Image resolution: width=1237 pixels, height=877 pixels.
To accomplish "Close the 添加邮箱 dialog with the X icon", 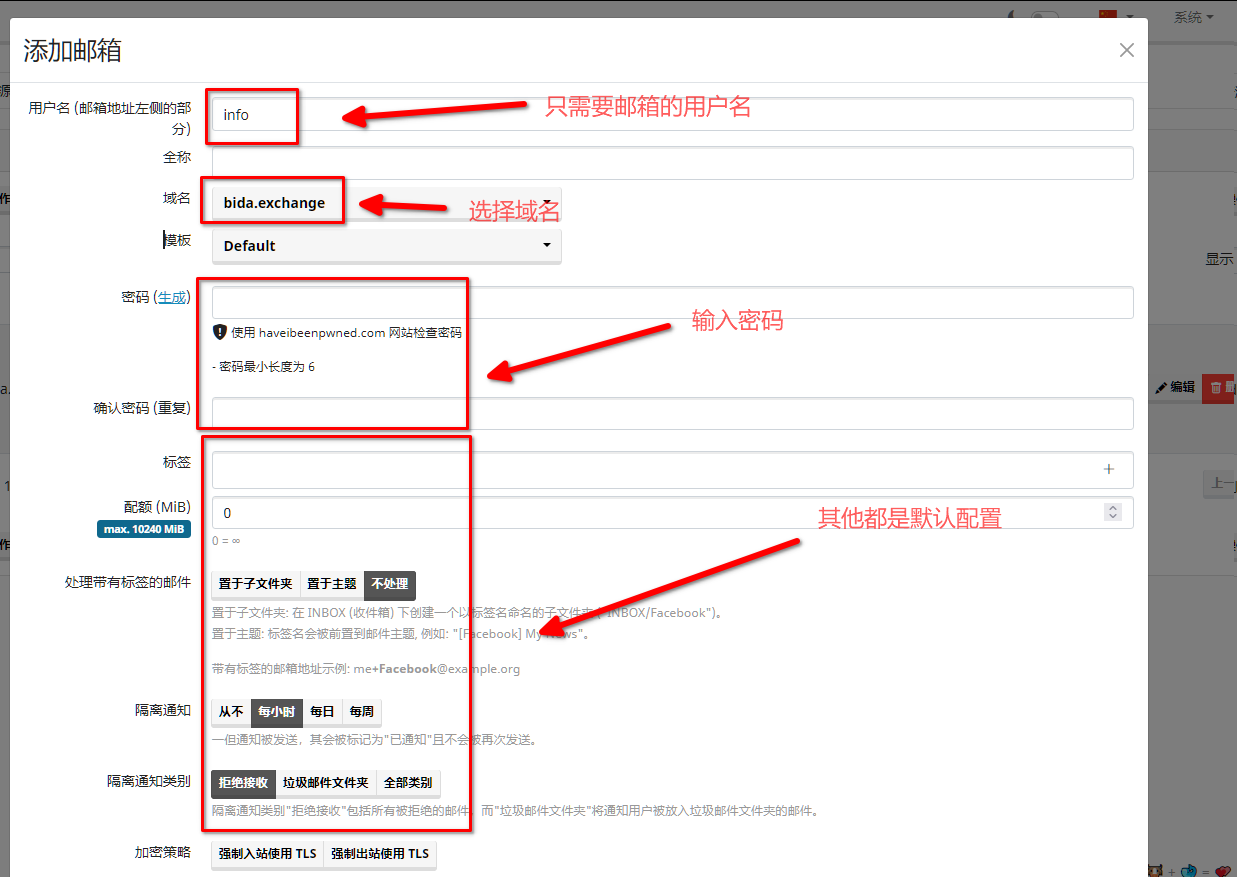I will click(x=1126, y=50).
